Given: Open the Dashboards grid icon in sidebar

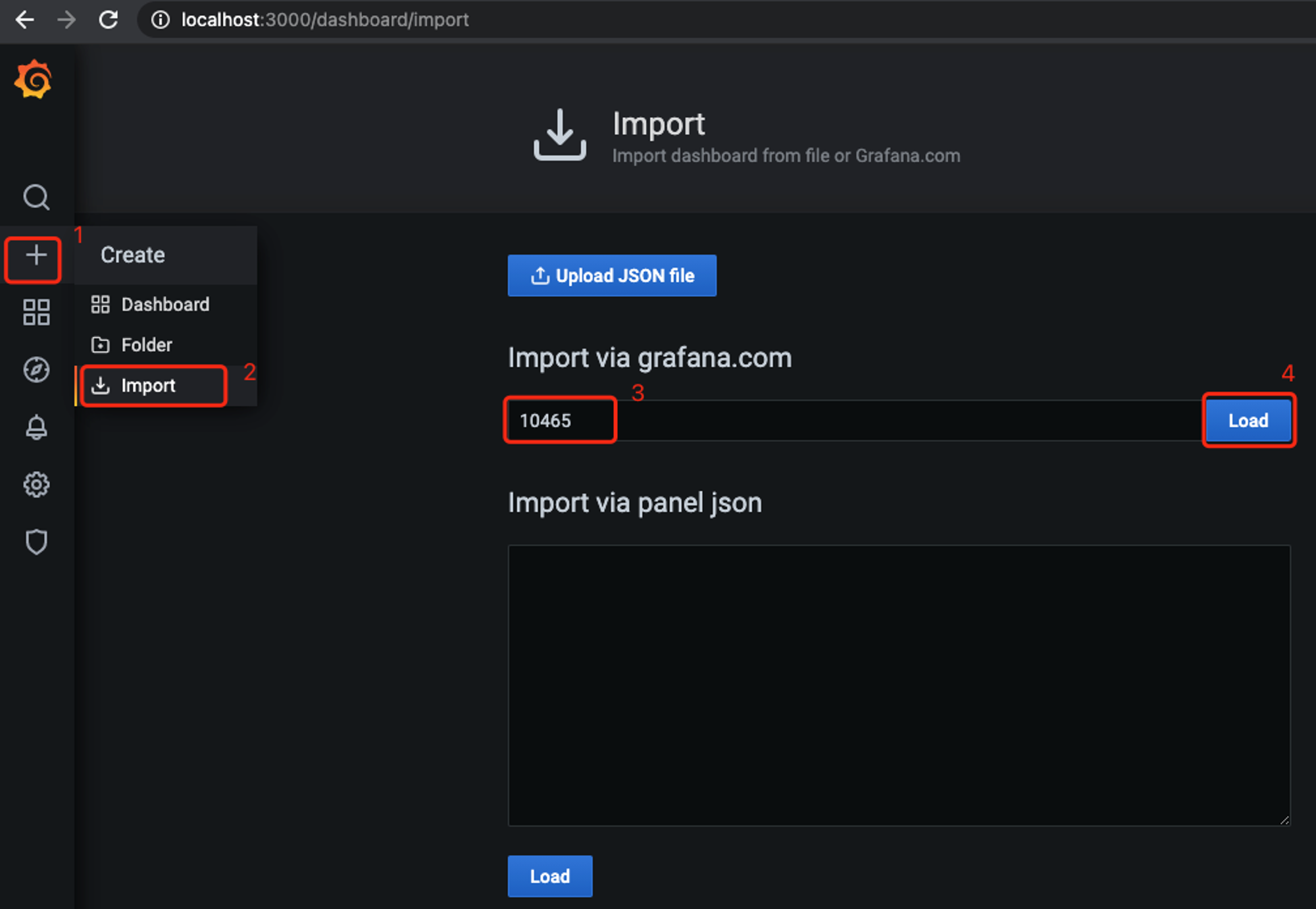Looking at the screenshot, I should pos(36,312).
